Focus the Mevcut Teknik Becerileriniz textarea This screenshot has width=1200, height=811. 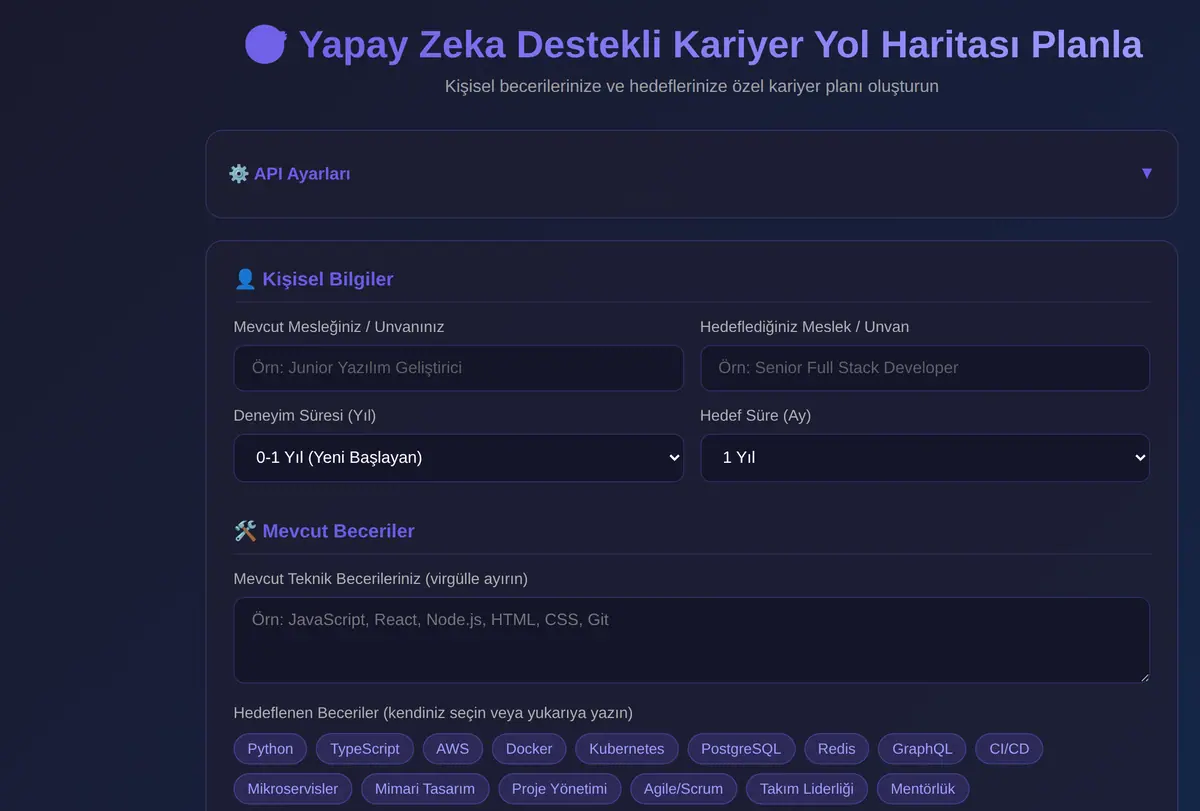click(692, 640)
